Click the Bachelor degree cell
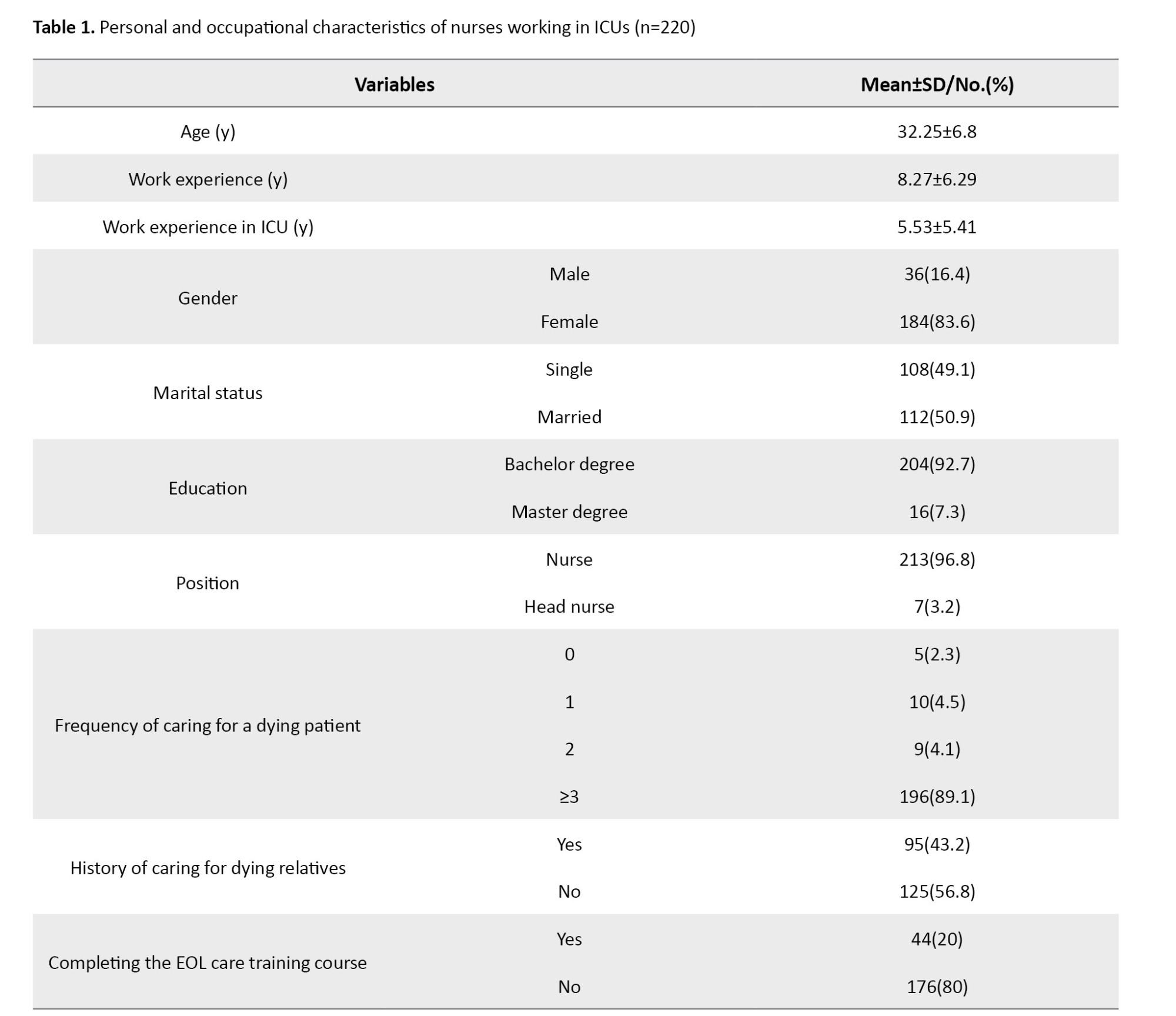This screenshot has width=1176, height=1016. click(569, 464)
